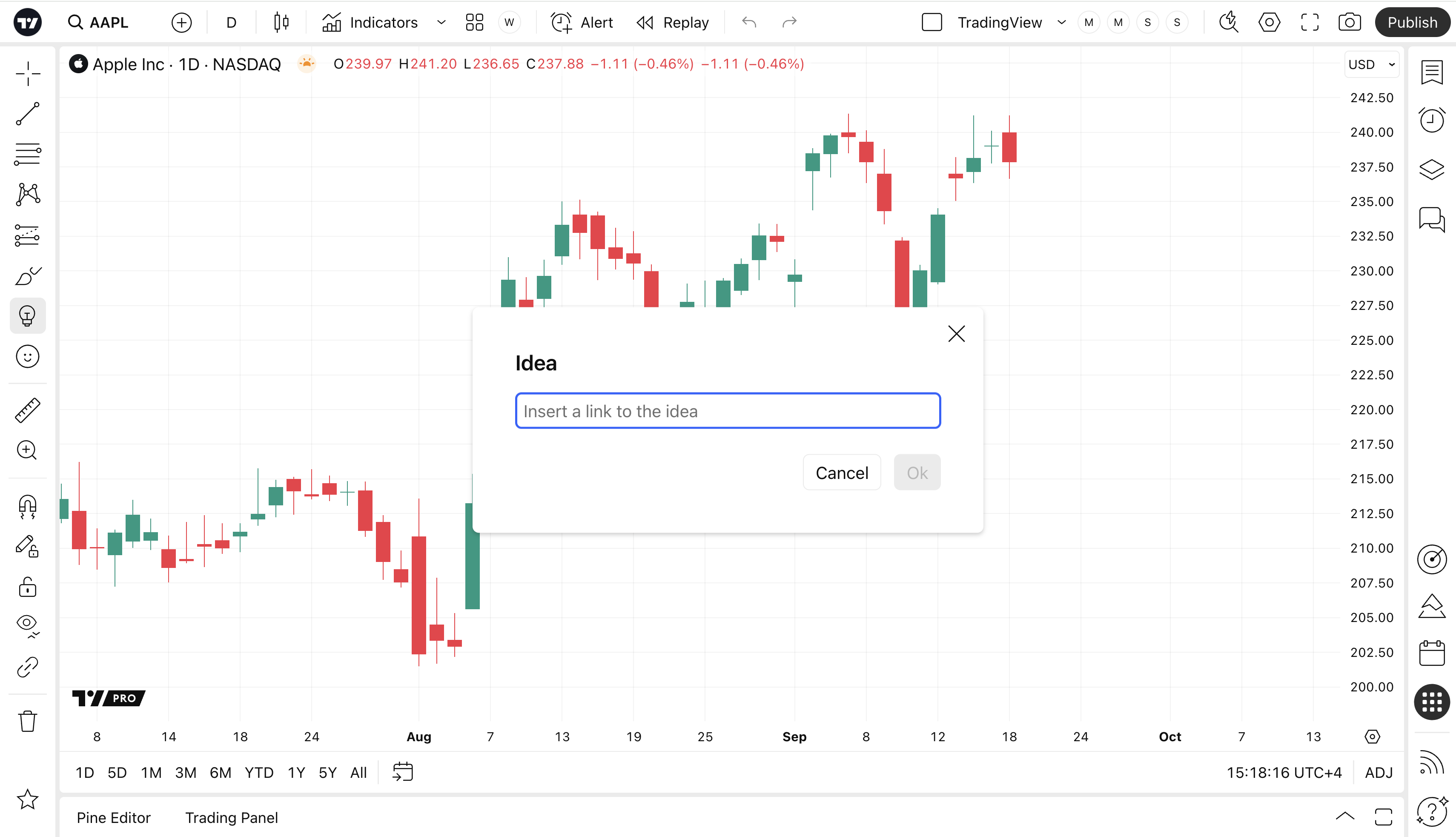This screenshot has height=837, width=1456.
Task: Select the ruler measure tool
Action: pyautogui.click(x=28, y=410)
